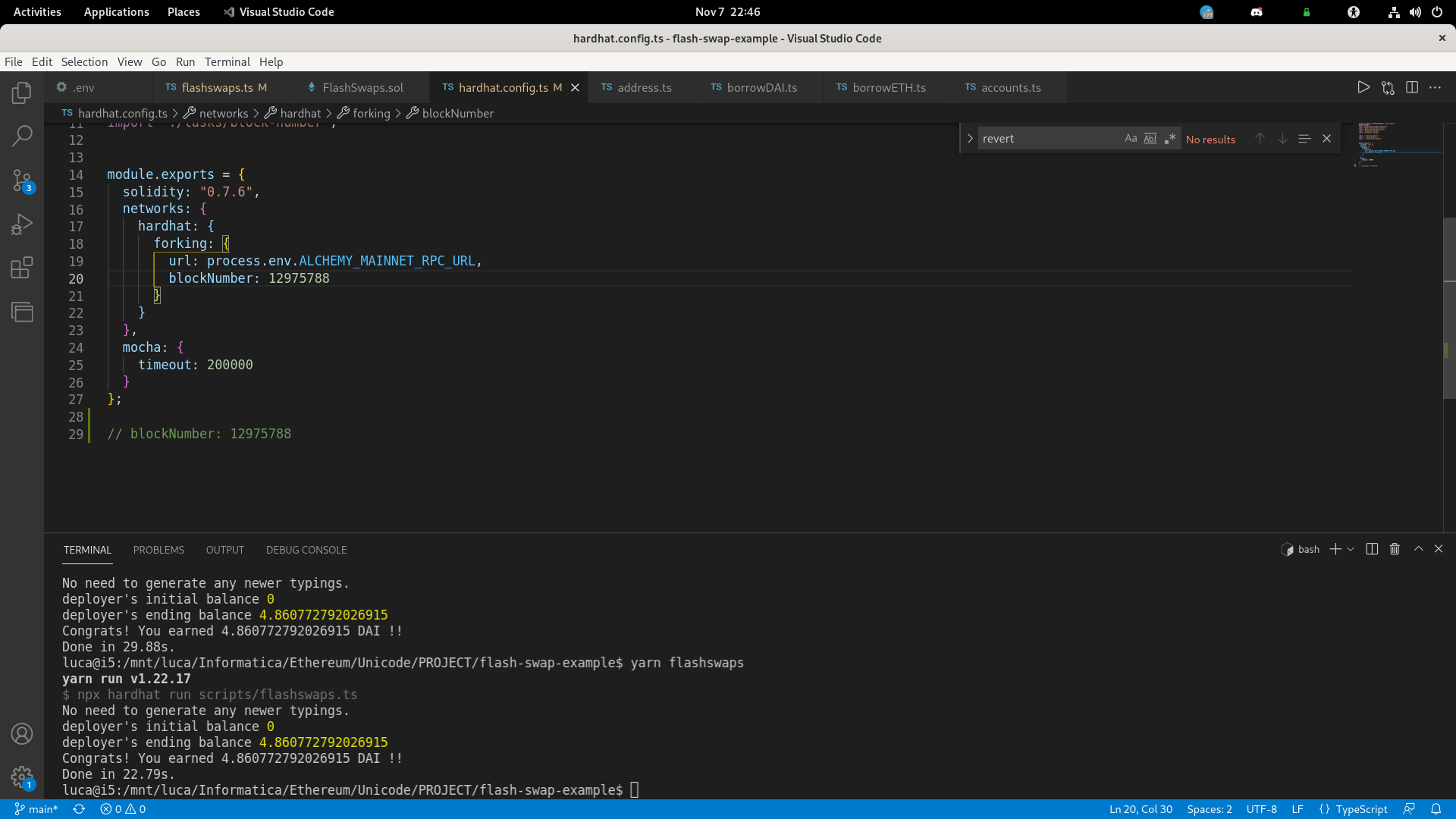Open the Selection menu
1456x819 pixels.
tap(84, 62)
